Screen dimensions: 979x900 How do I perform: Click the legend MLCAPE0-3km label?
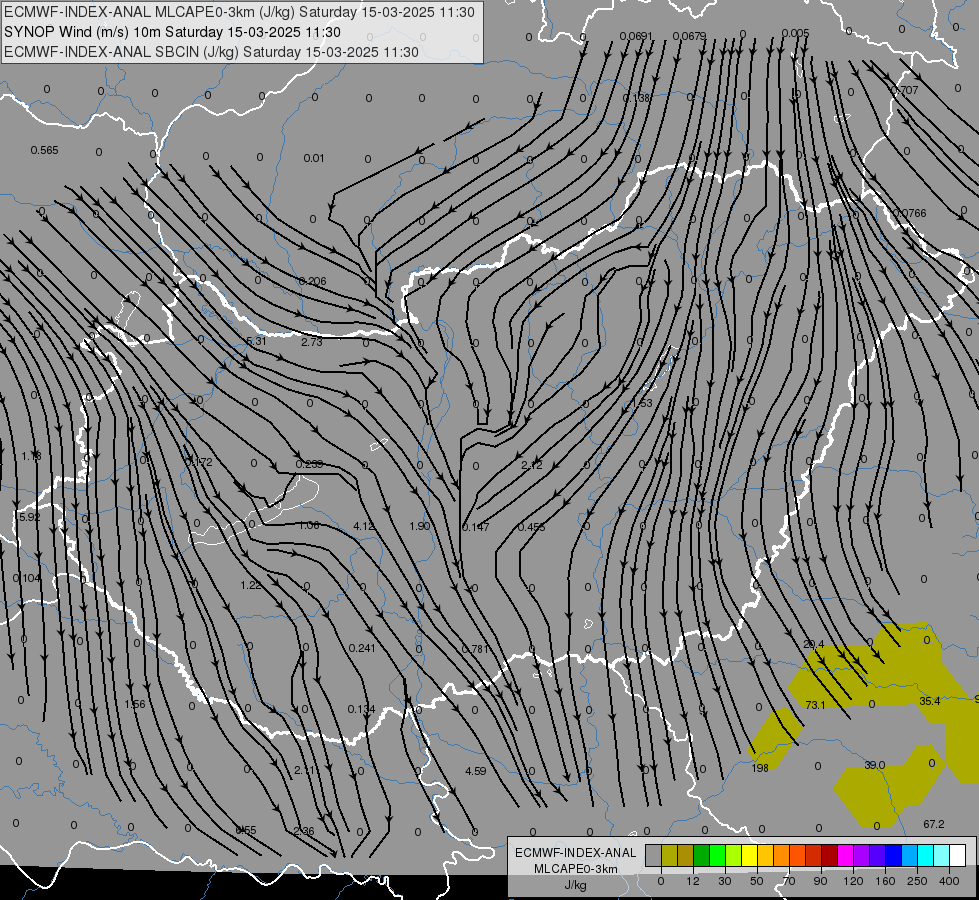click(576, 869)
